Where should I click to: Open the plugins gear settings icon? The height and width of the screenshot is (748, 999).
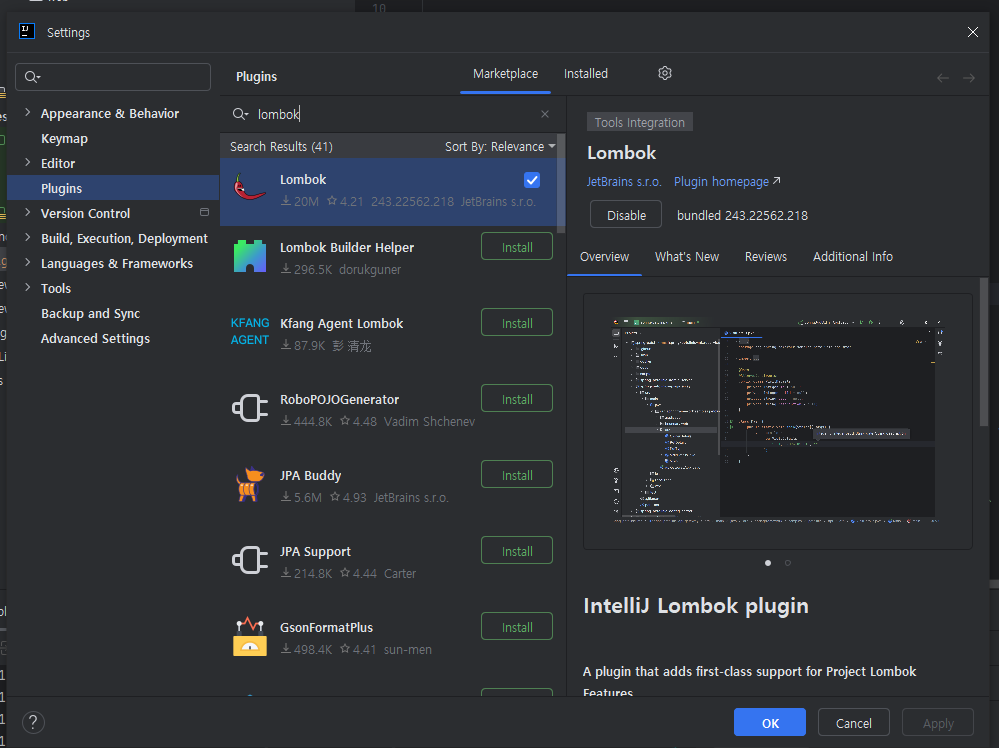(x=665, y=73)
